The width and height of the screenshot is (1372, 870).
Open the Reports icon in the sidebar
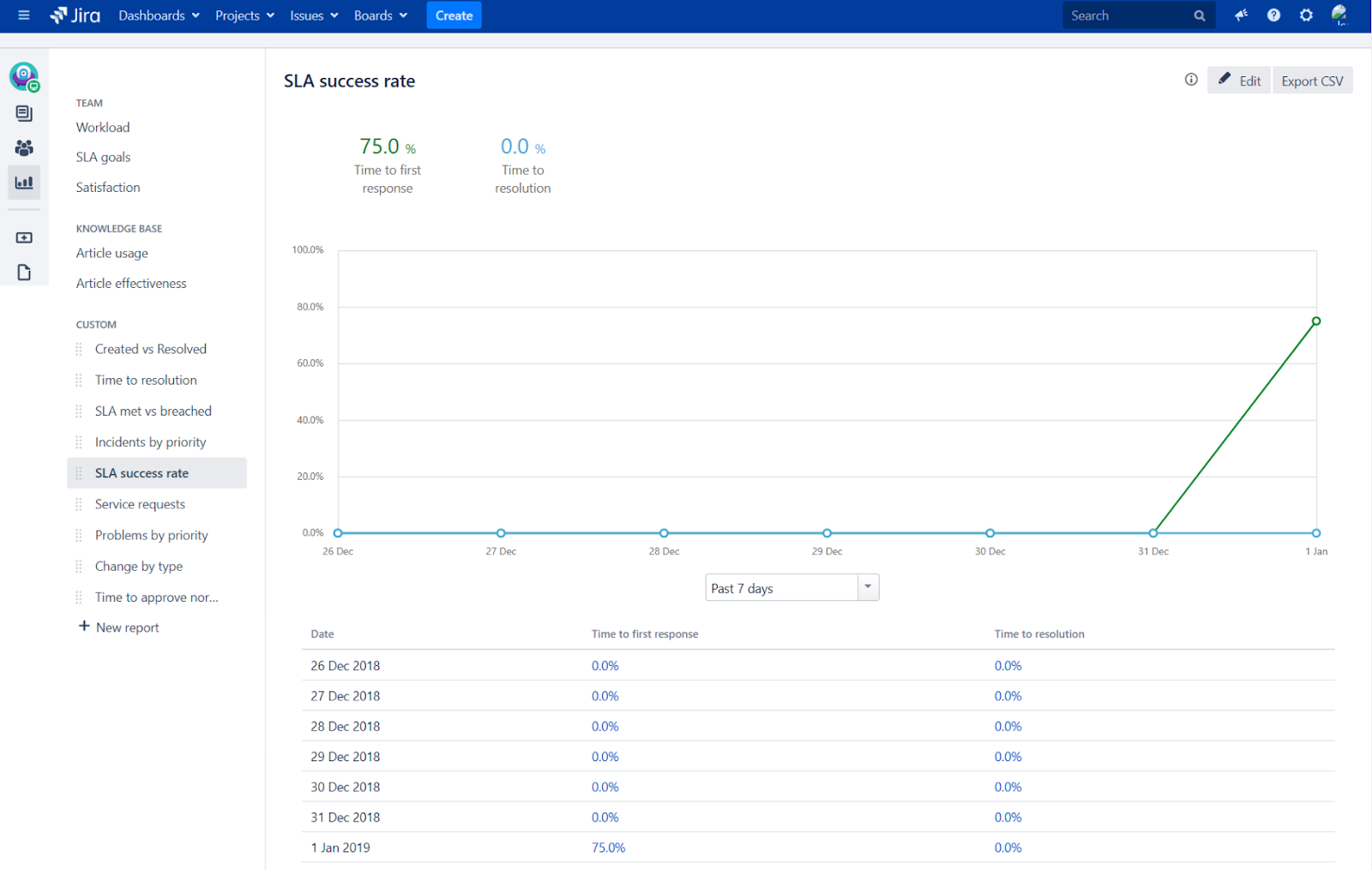click(24, 183)
